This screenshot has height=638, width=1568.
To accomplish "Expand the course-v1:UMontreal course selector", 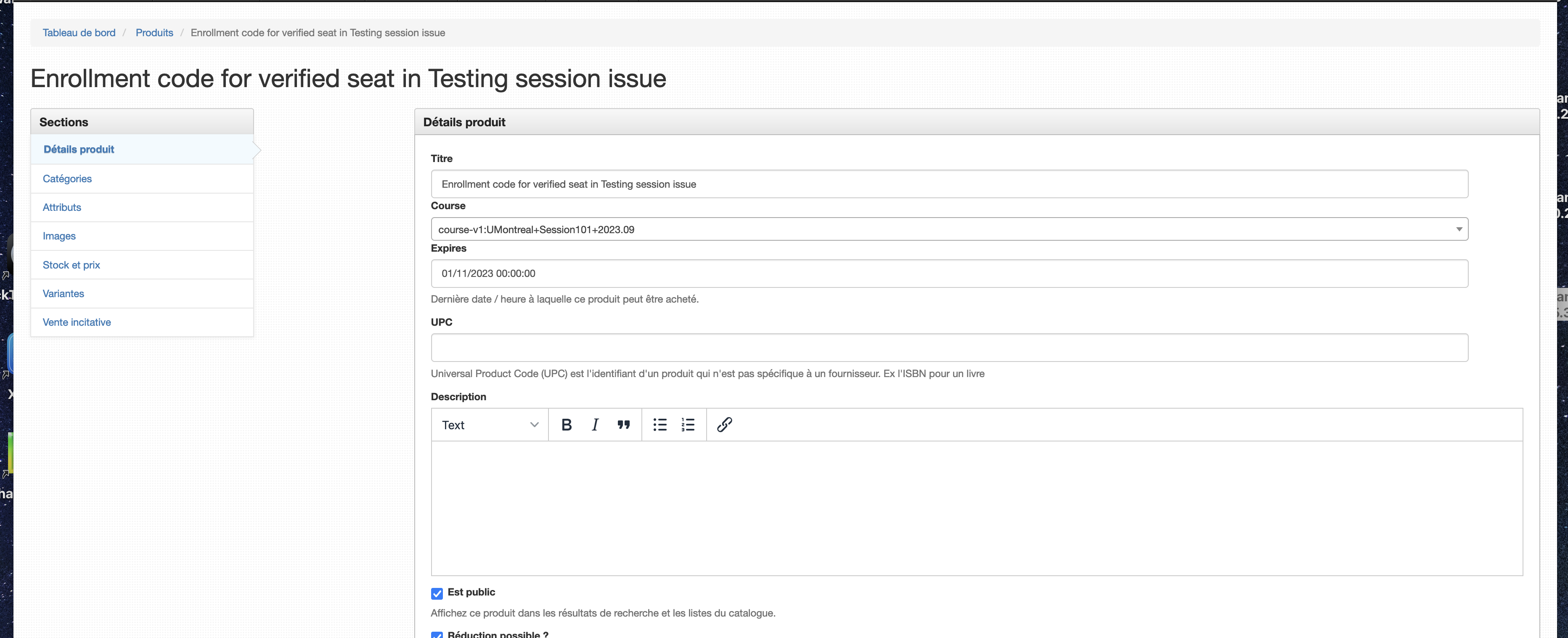I will [x=1459, y=229].
